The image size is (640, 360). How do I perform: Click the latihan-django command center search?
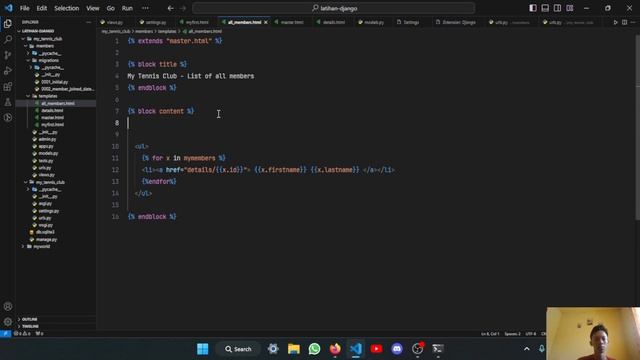coord(333,8)
